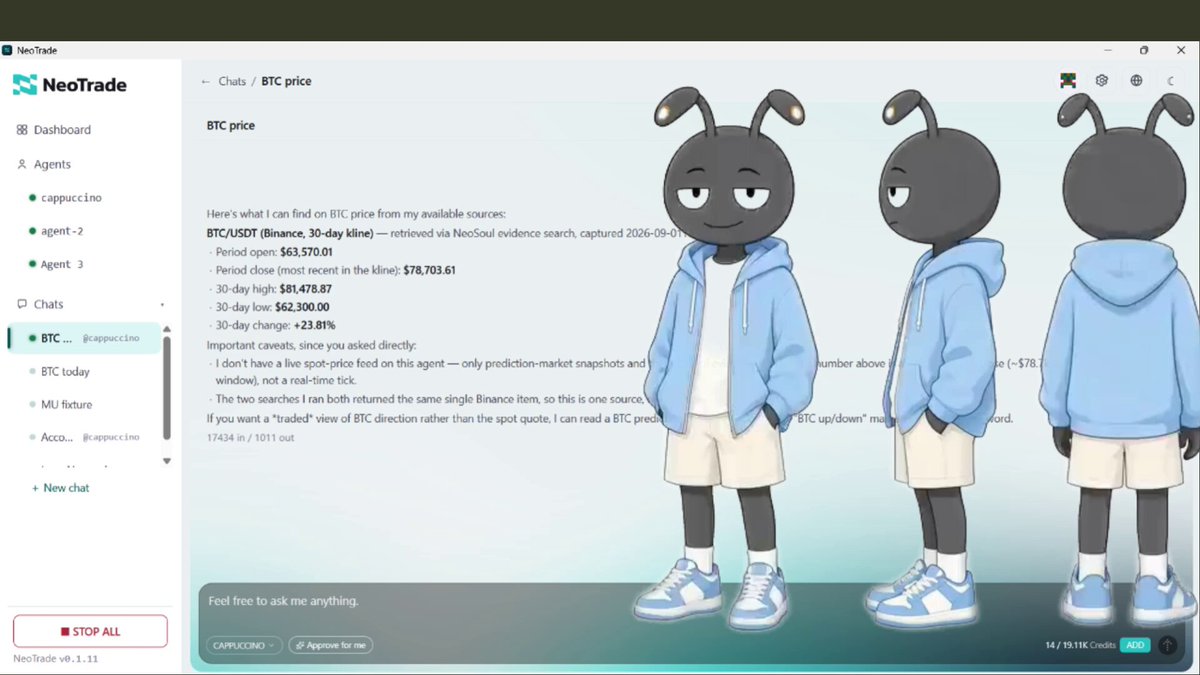The height and width of the screenshot is (675, 1200).
Task: Open the Acco... chat by @cappuccino
Action: click(x=84, y=437)
